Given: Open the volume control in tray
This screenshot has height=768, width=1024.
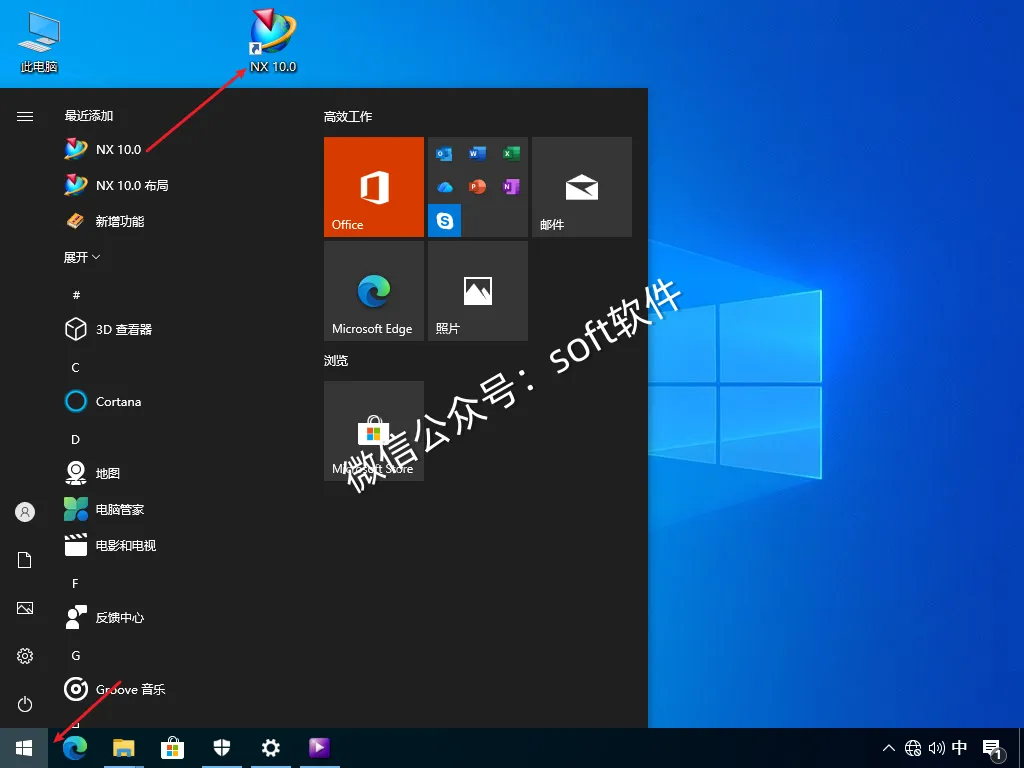Looking at the screenshot, I should [x=936, y=748].
